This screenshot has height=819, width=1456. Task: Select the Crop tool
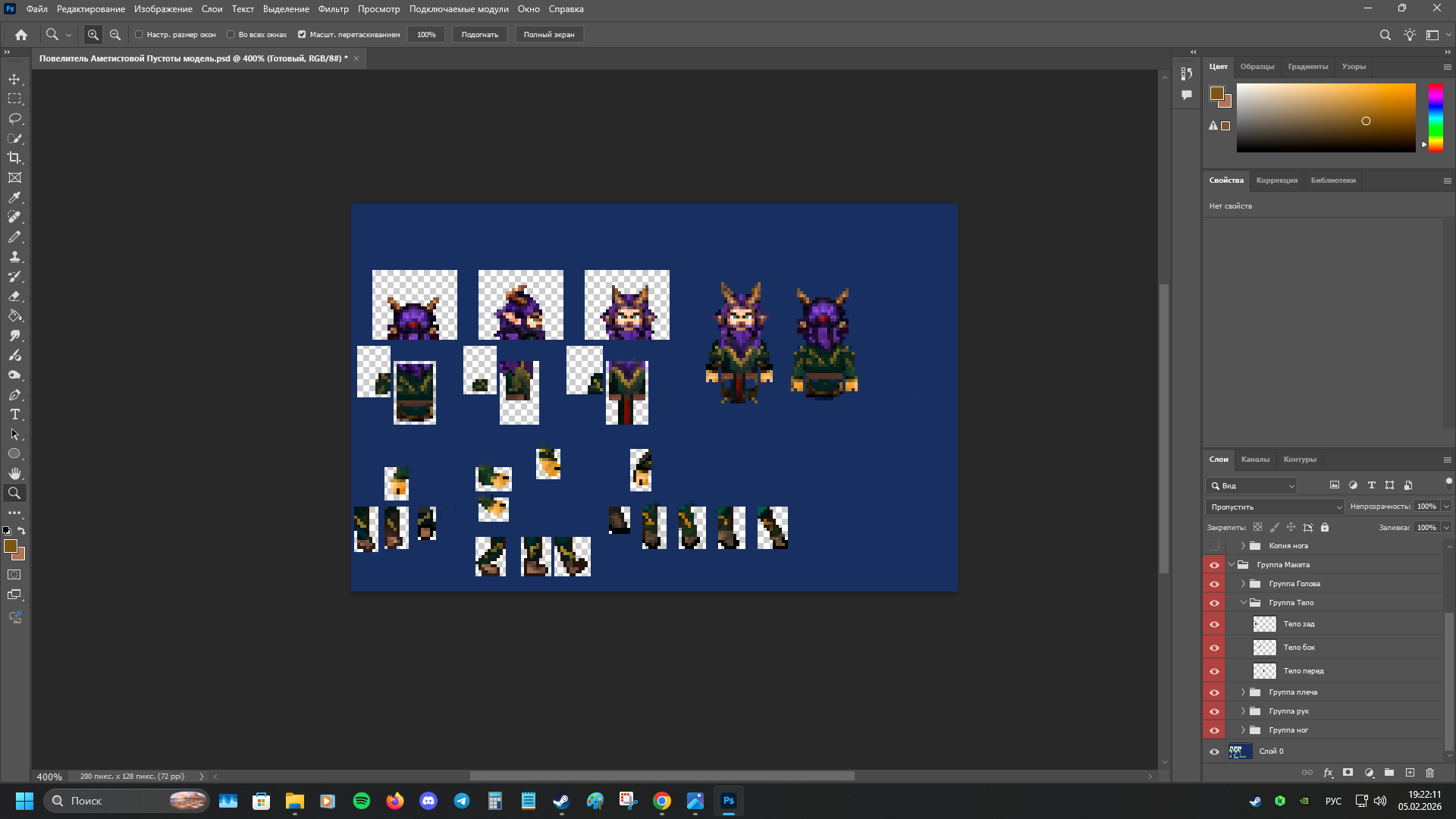[x=14, y=158]
